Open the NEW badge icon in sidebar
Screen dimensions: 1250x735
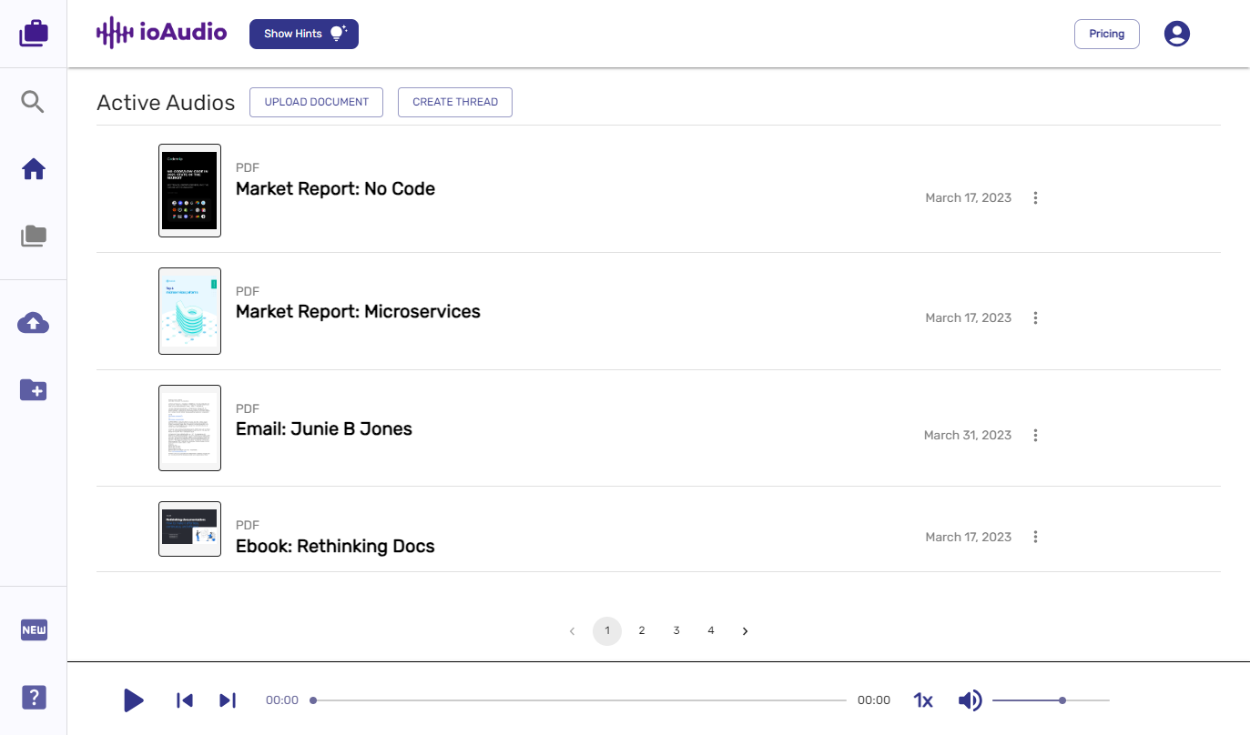click(x=34, y=630)
